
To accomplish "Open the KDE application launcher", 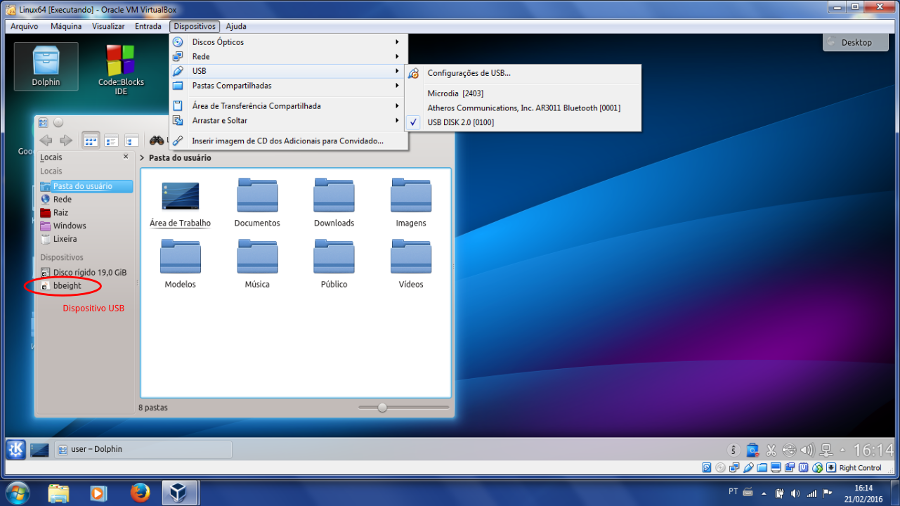I will (15, 449).
